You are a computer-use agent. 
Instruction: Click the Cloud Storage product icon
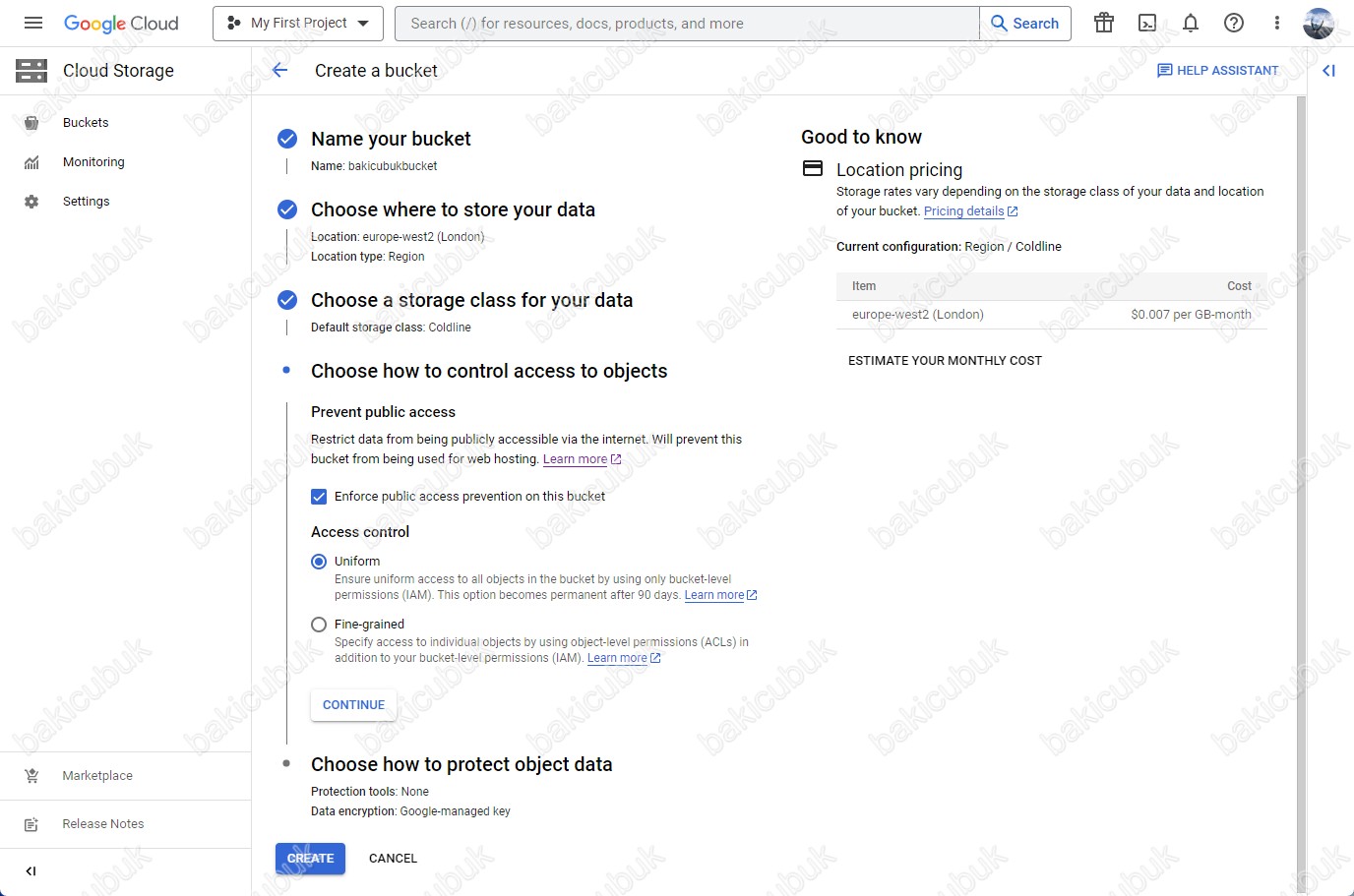click(x=31, y=70)
